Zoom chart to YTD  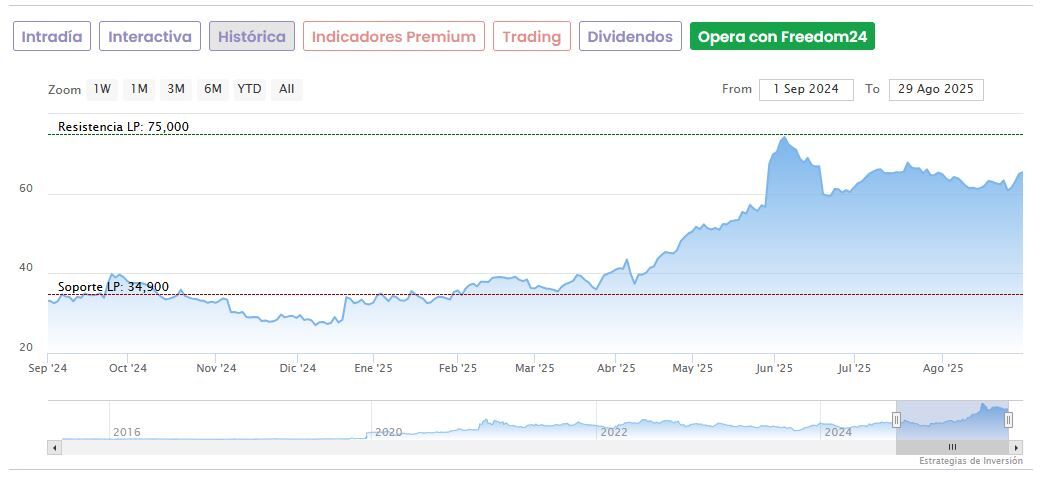(x=249, y=89)
